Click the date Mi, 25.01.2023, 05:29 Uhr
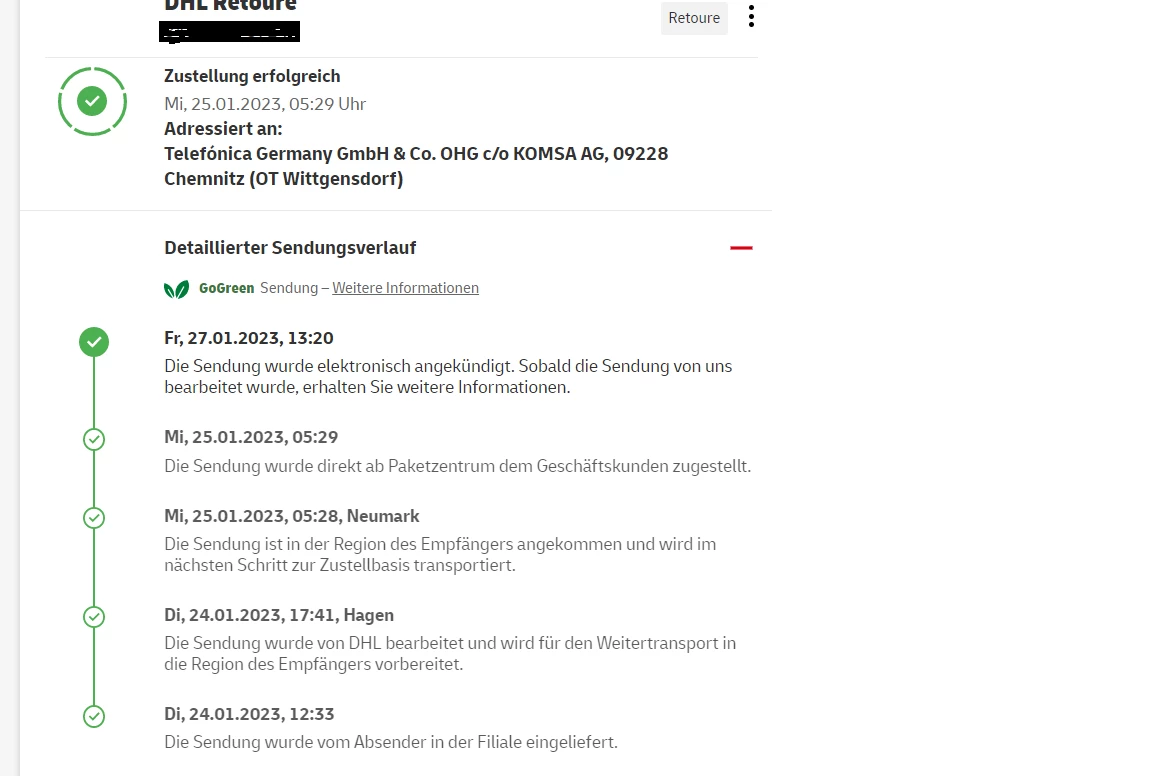 pyautogui.click(x=265, y=104)
